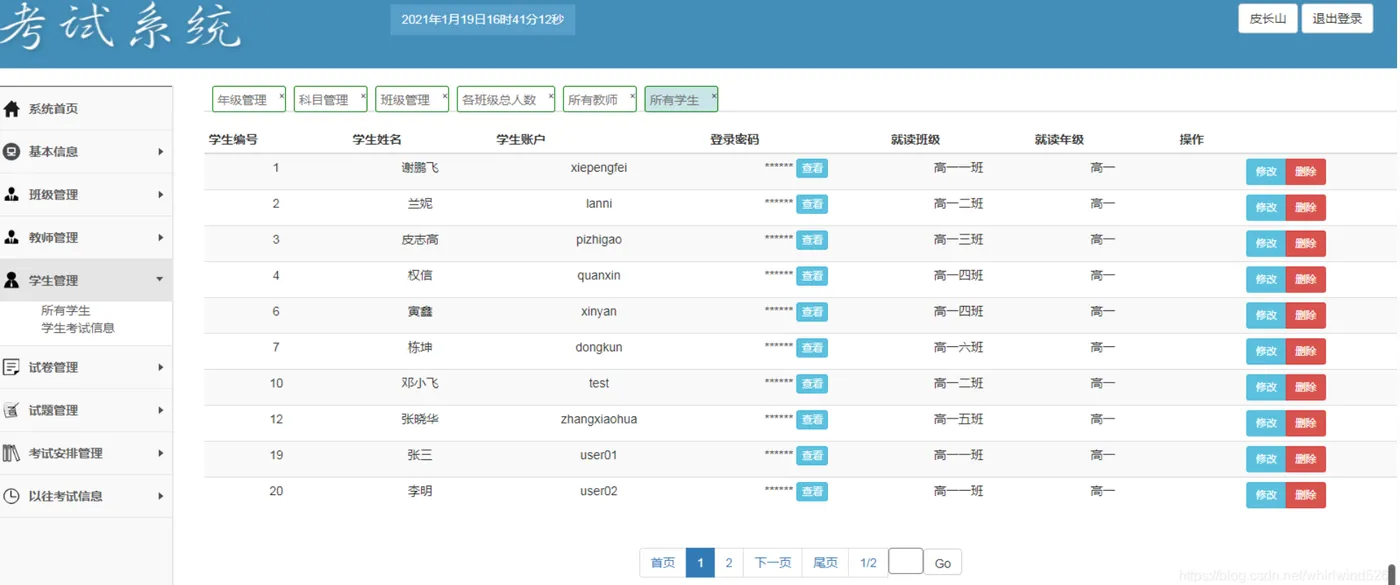The height and width of the screenshot is (585, 1400).
Task: Close the 各班级总人数 tab
Action: (x=551, y=95)
